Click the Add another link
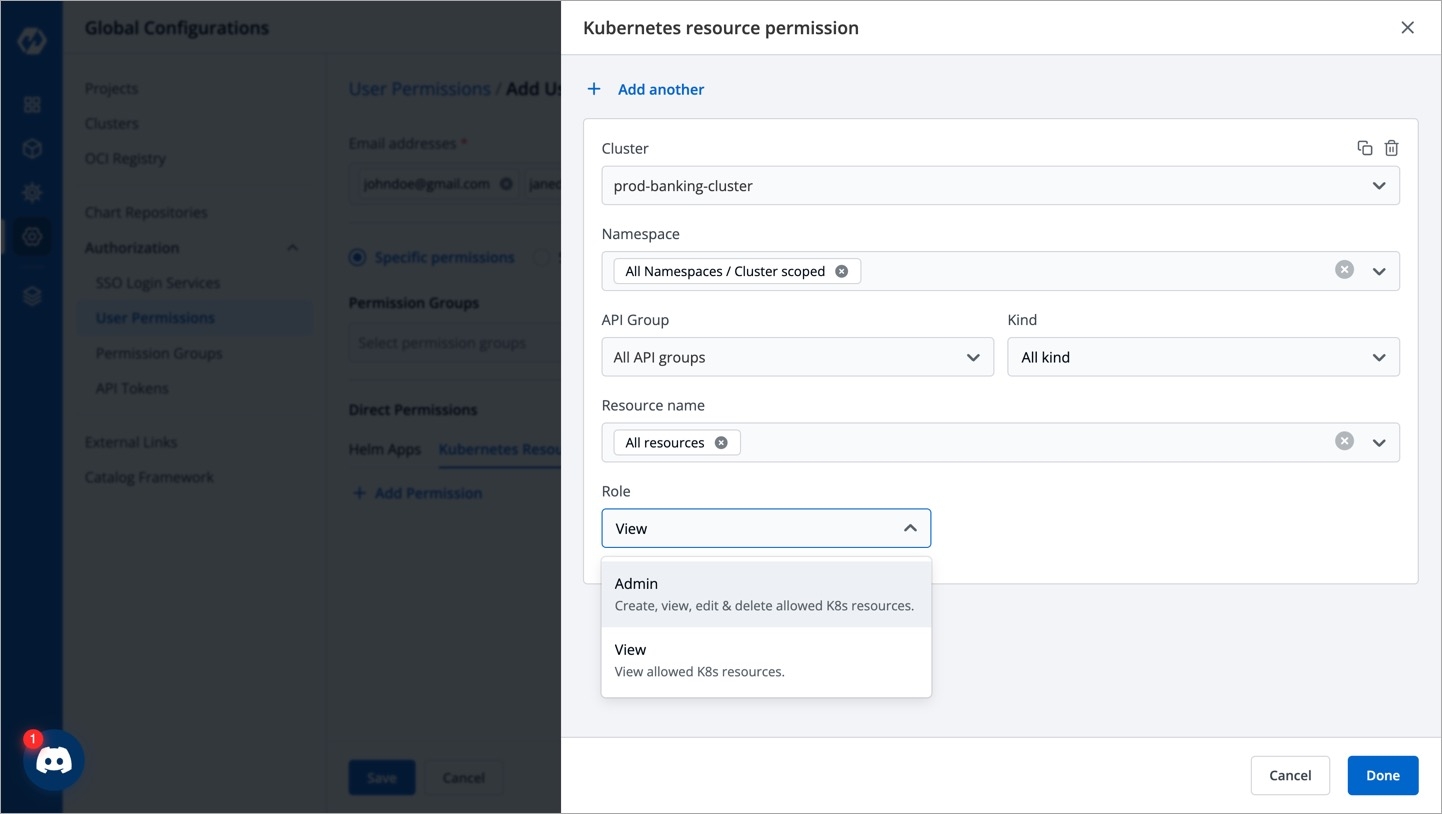 coord(660,89)
